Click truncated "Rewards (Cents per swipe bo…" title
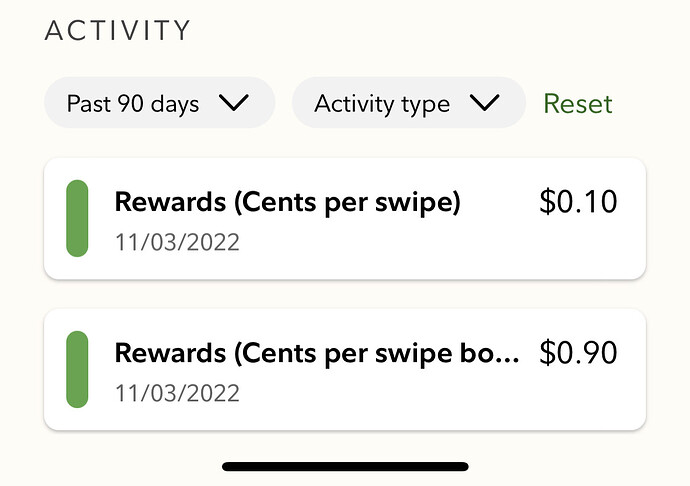690x486 pixels. tap(317, 353)
